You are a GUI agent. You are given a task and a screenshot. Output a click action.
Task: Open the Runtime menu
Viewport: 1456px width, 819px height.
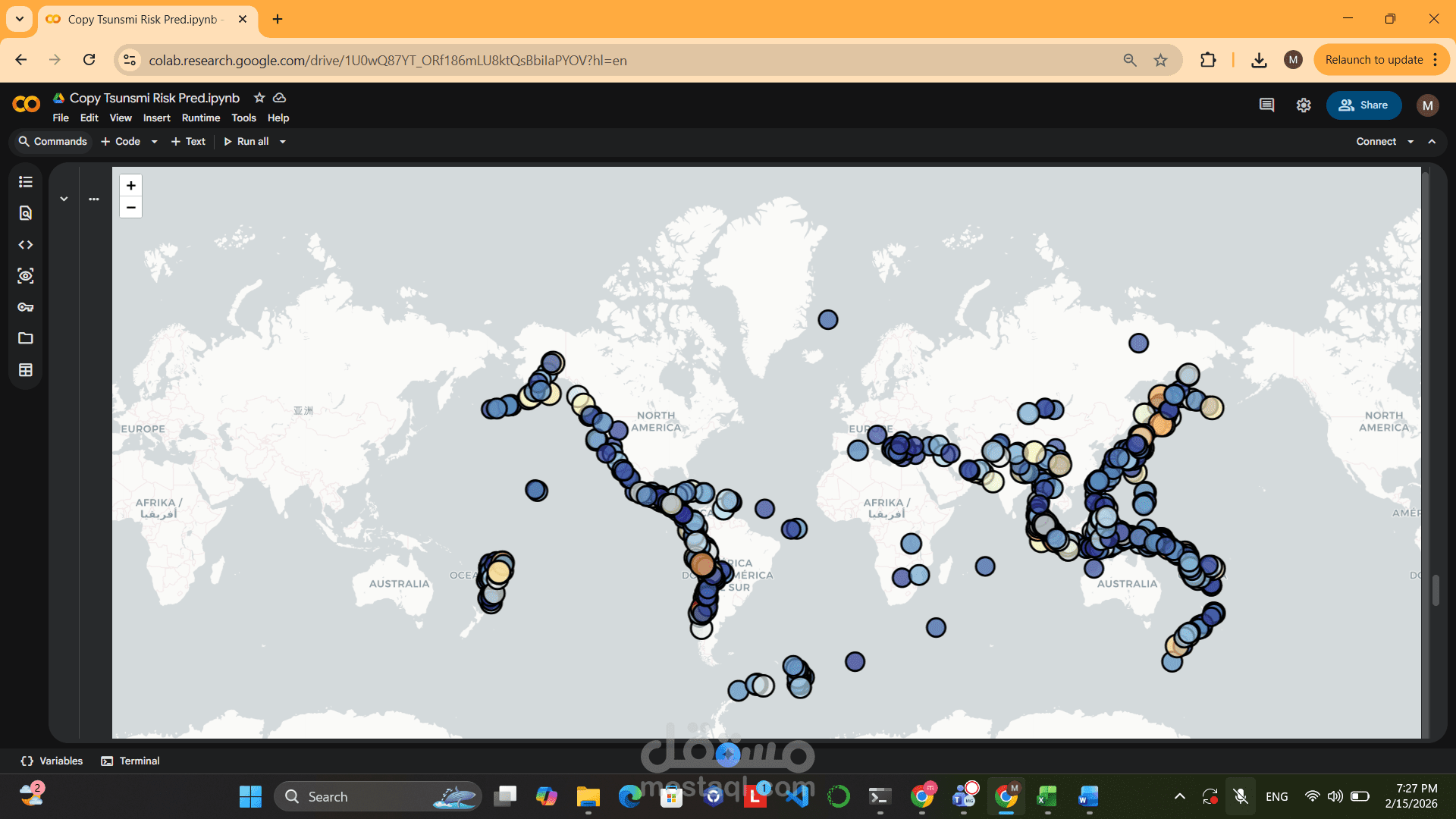click(x=201, y=118)
